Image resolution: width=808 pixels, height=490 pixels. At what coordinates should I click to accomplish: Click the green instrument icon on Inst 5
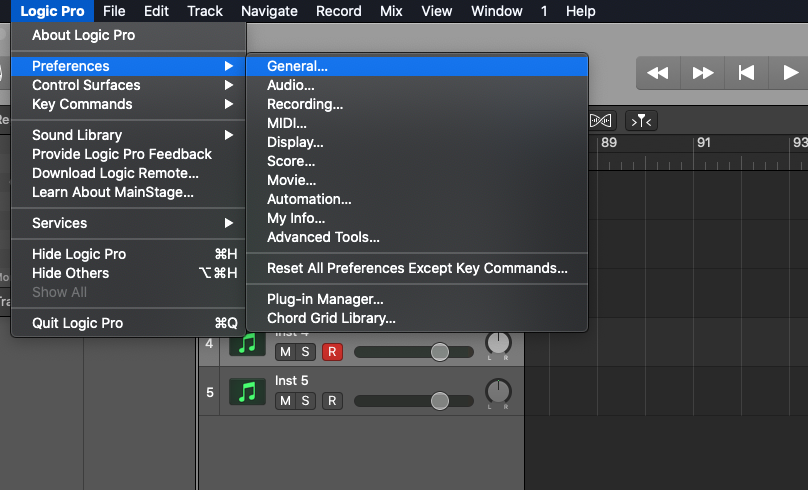247,392
